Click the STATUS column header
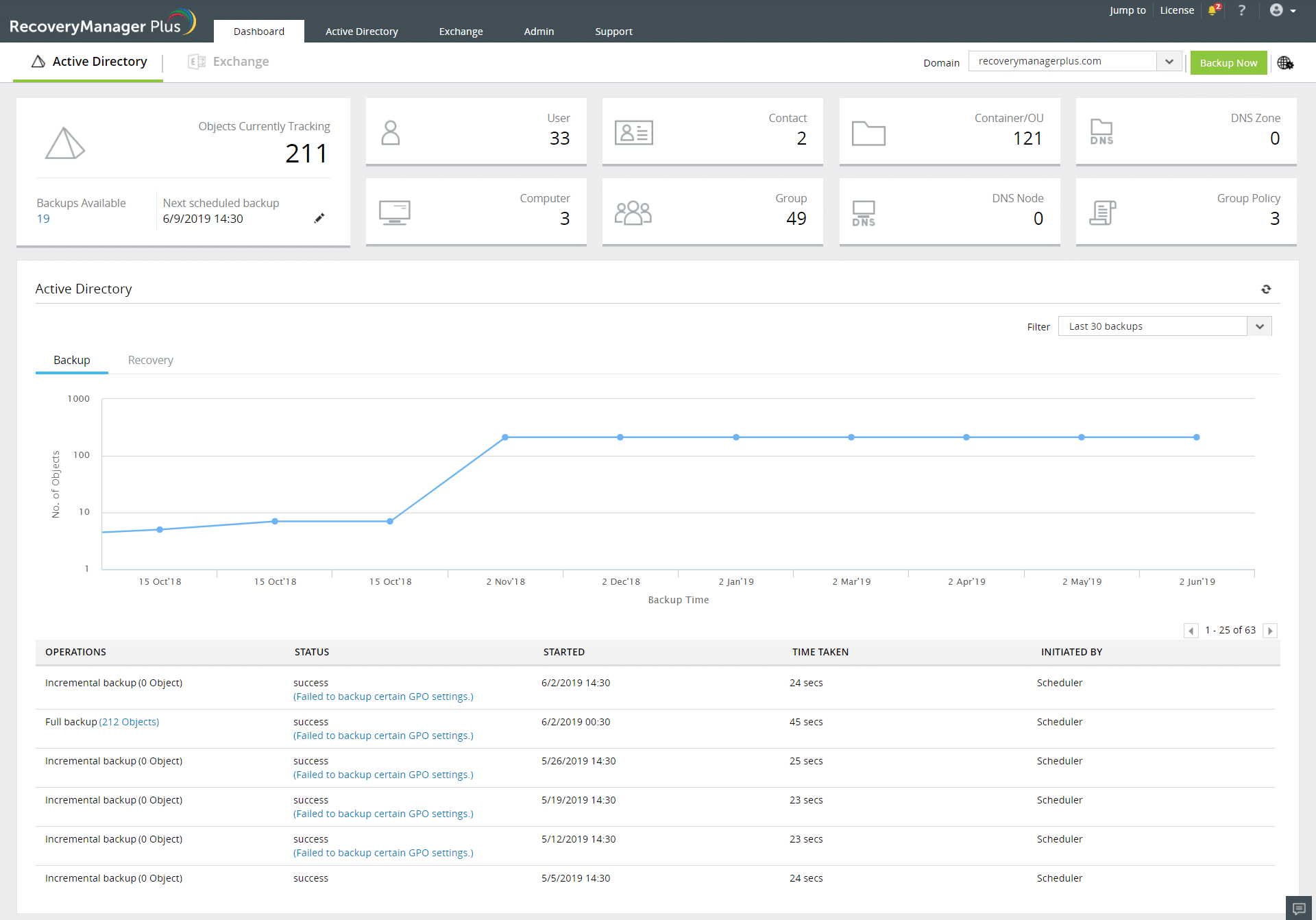This screenshot has height=920, width=1316. pyautogui.click(x=312, y=652)
